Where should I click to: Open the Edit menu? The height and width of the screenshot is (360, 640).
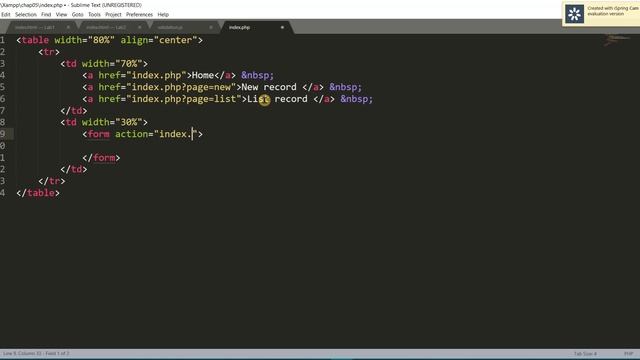coord(5,14)
